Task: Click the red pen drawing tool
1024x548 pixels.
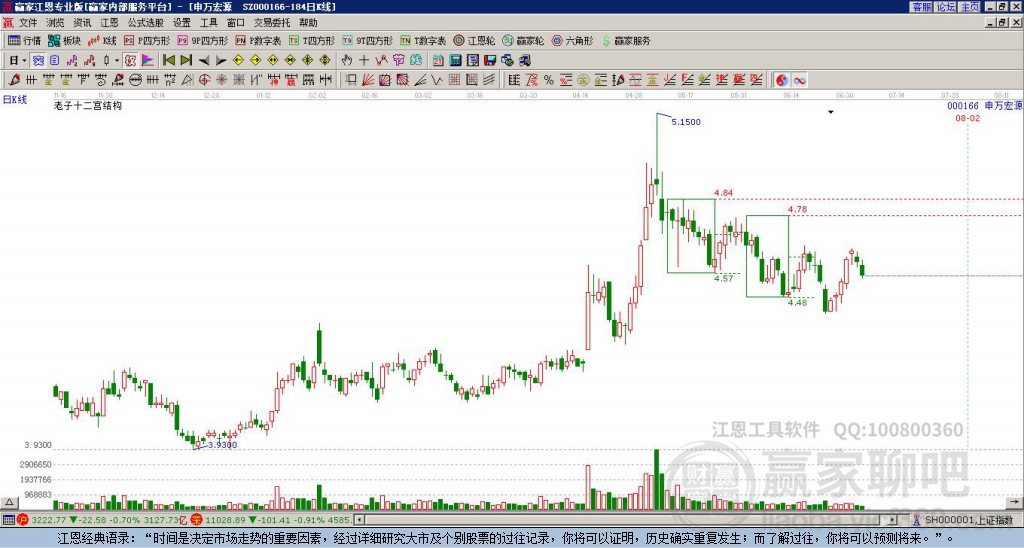Action: coord(14,80)
